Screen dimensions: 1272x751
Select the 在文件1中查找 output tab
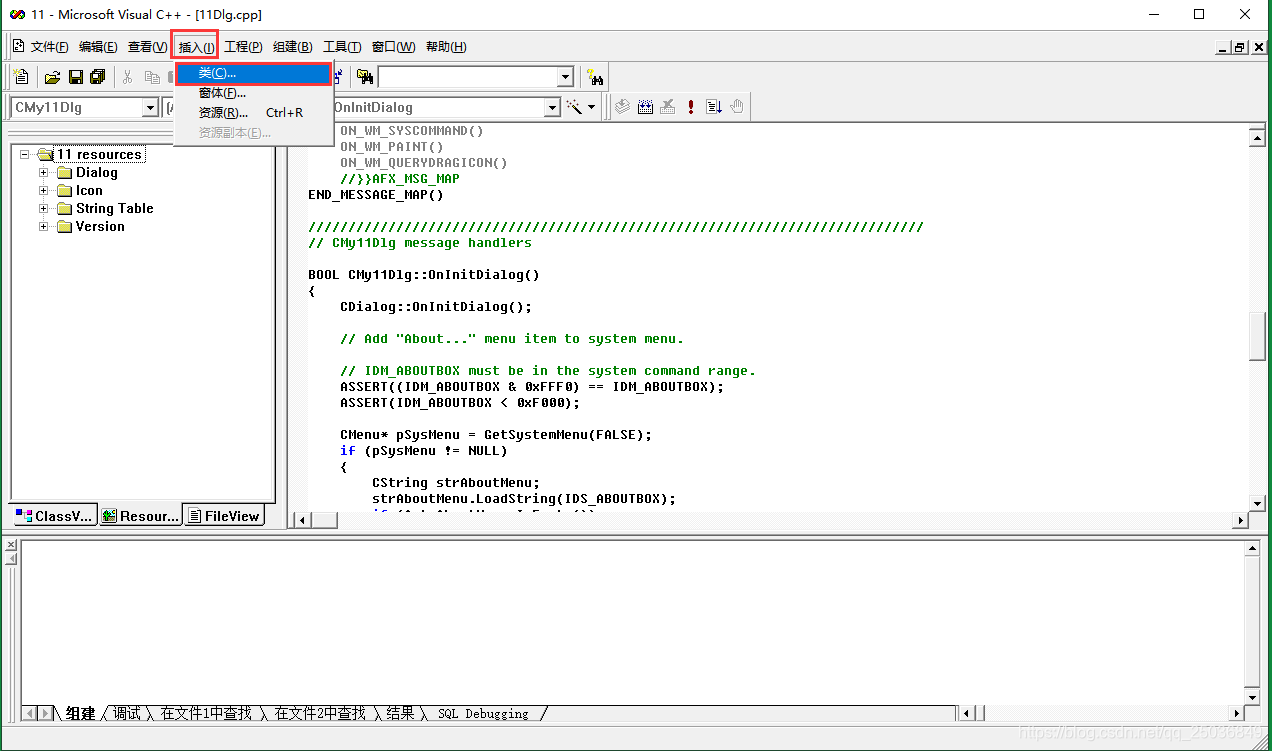[206, 713]
